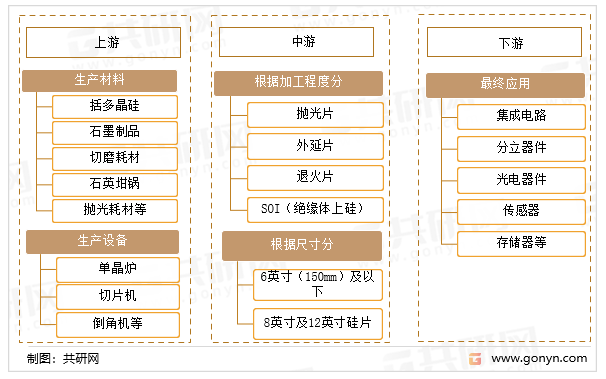Screen dimensions: 606x379
Task: Select the 生产设备 category bar
Action: click(102, 242)
